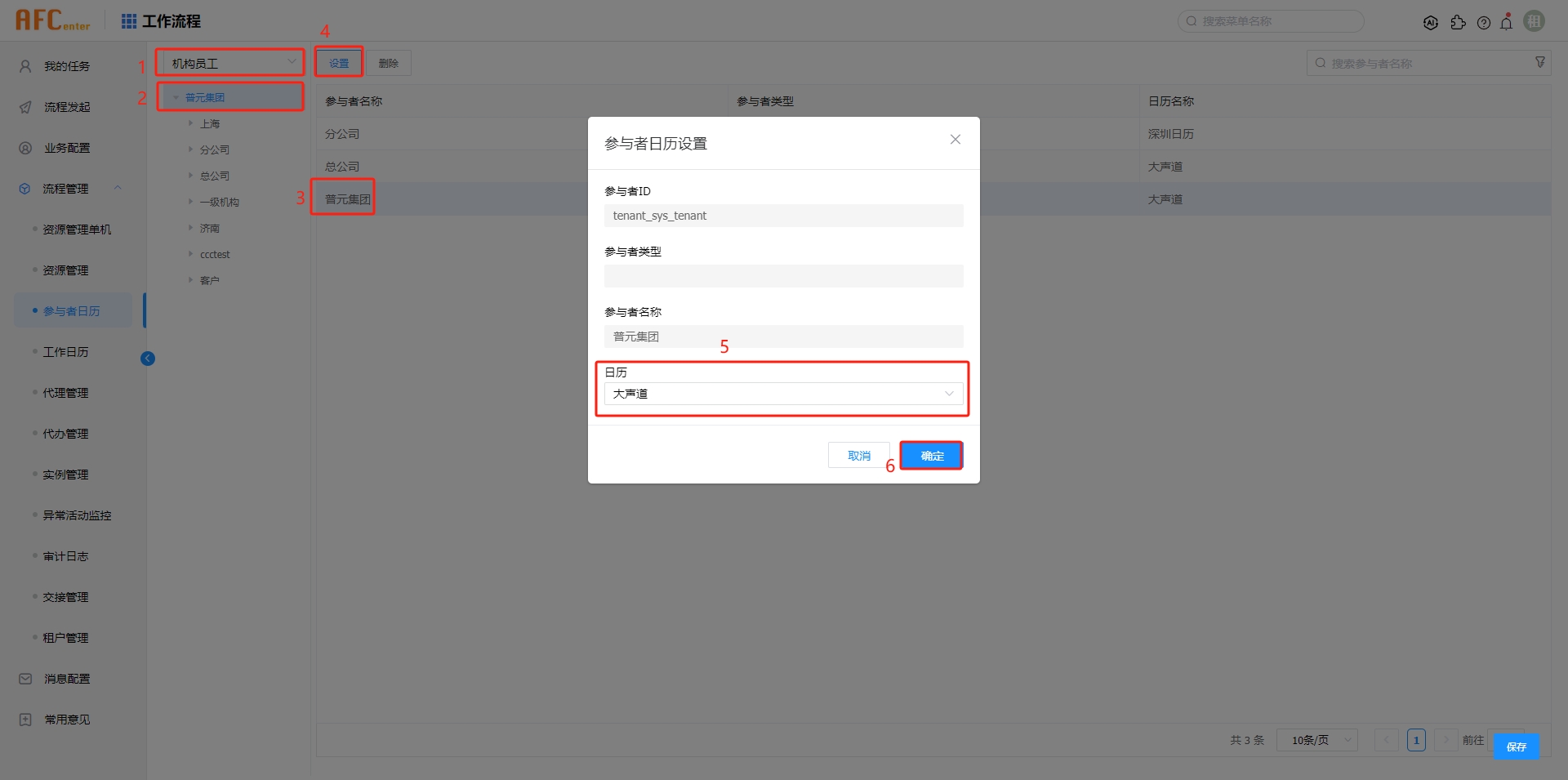Open the notification bell
Screen dimensions: 1568x780
[x=1507, y=22]
